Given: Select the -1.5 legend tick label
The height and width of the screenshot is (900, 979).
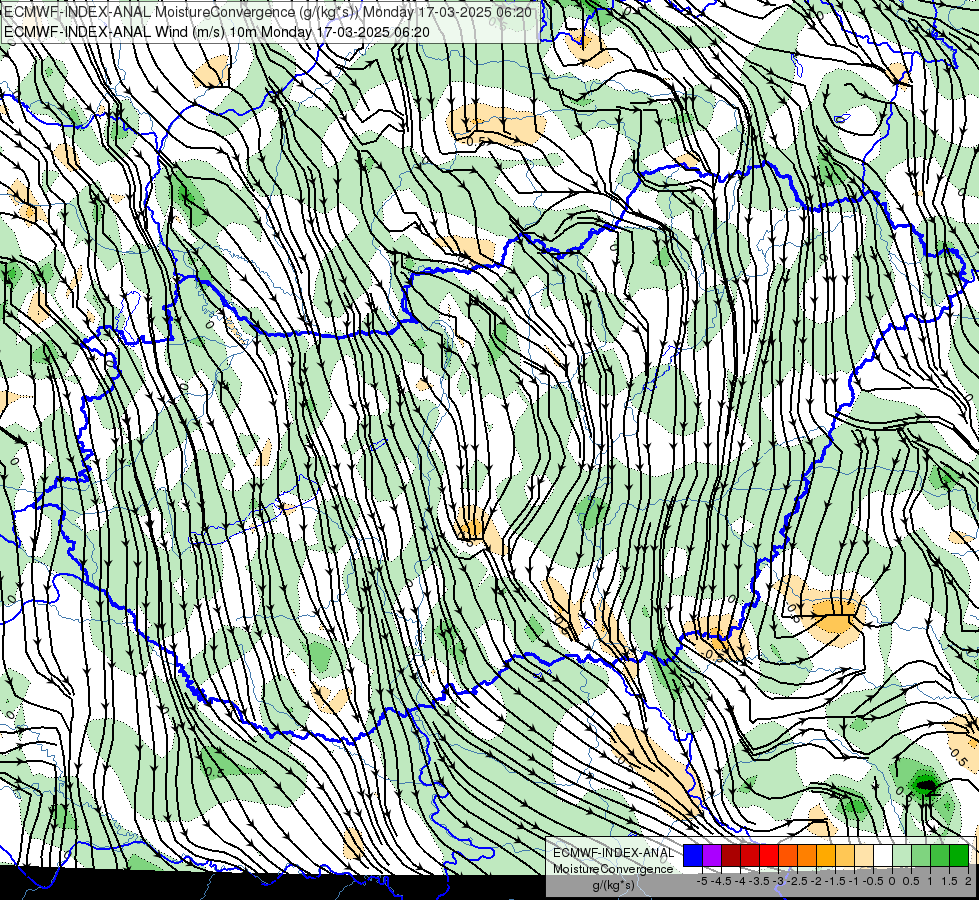Looking at the screenshot, I should pyautogui.click(x=835, y=881).
